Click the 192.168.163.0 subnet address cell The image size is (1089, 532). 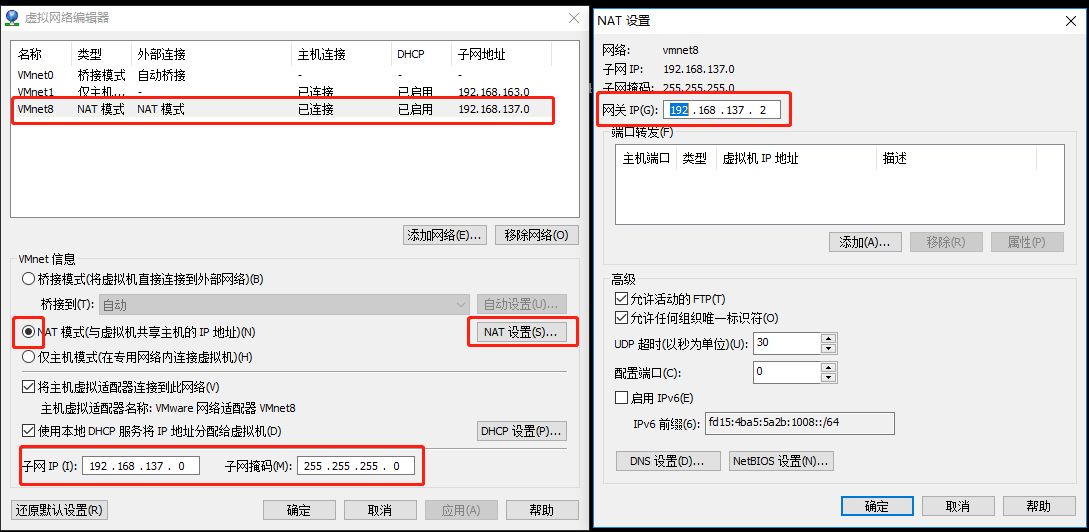click(494, 92)
